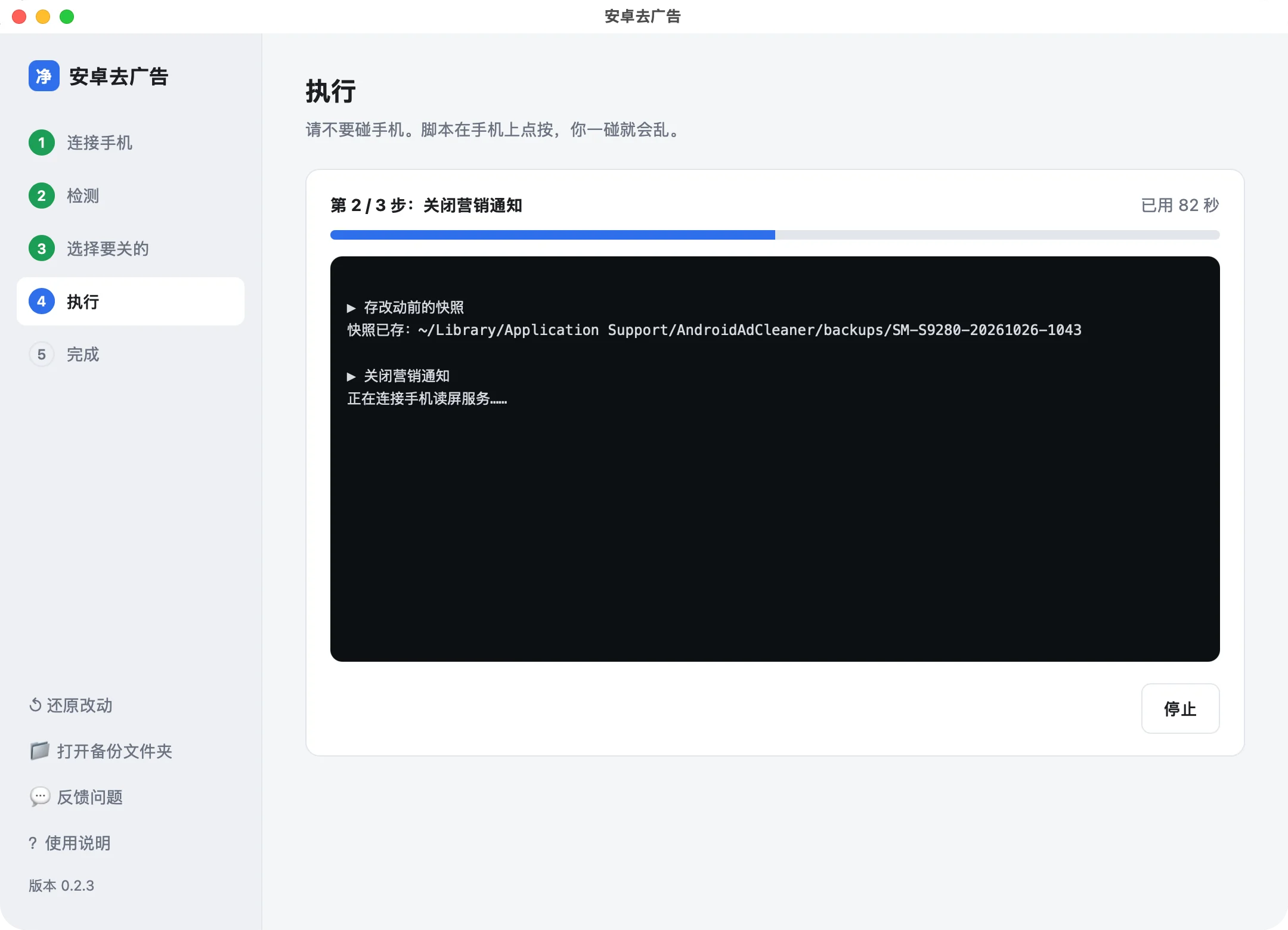Click the 还原改动 restore link

[x=71, y=705]
